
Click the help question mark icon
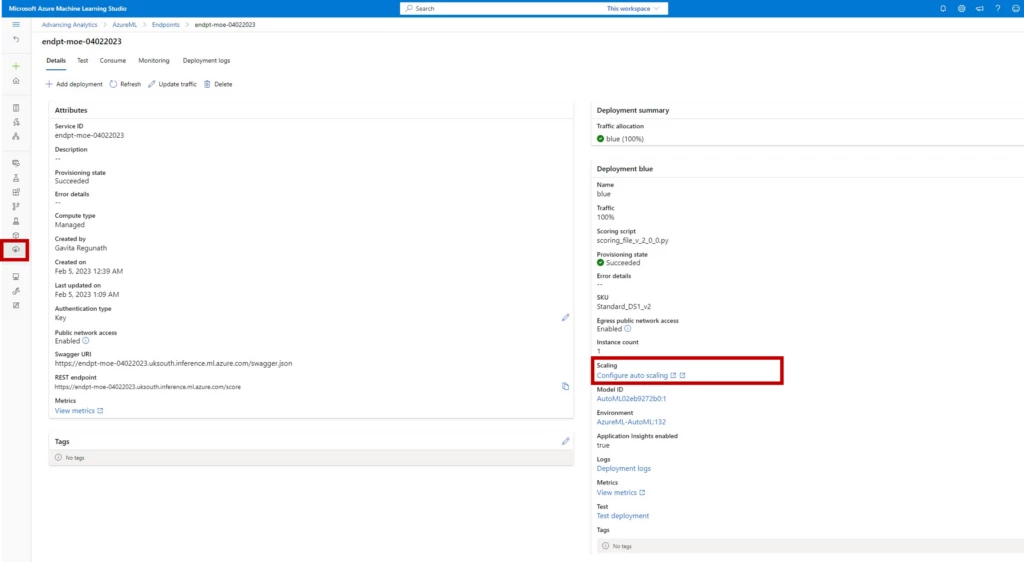pos(997,8)
